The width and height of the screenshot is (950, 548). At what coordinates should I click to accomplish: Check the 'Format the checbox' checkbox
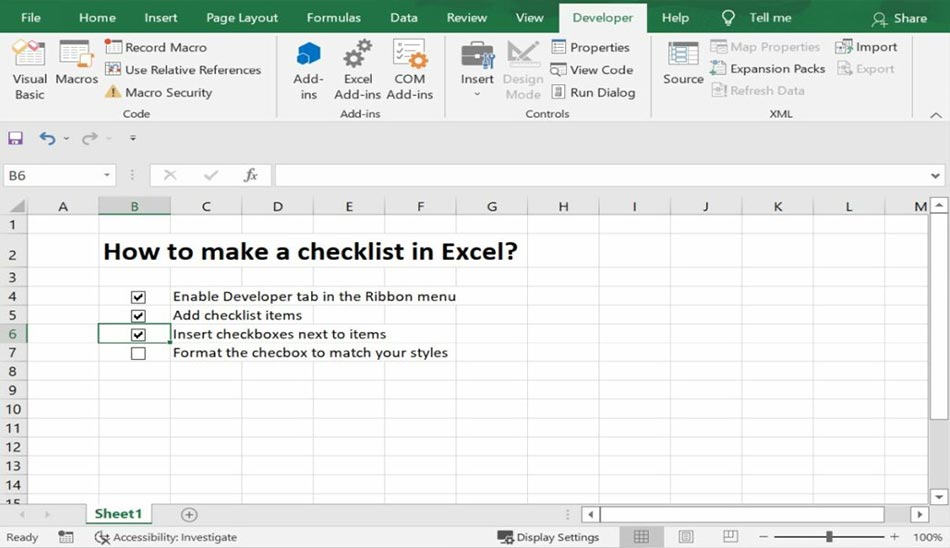pos(138,353)
